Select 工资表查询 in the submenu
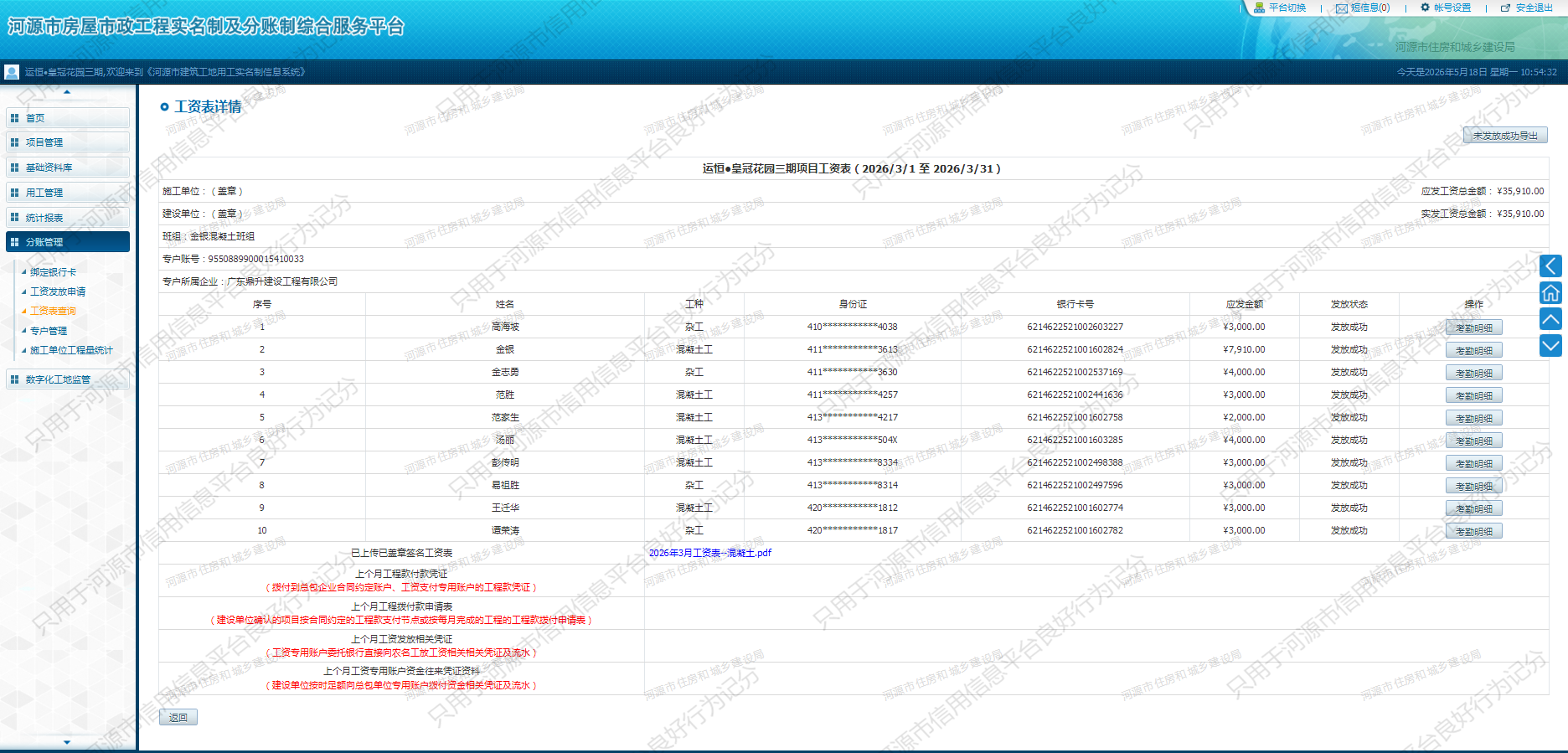 tap(53, 311)
